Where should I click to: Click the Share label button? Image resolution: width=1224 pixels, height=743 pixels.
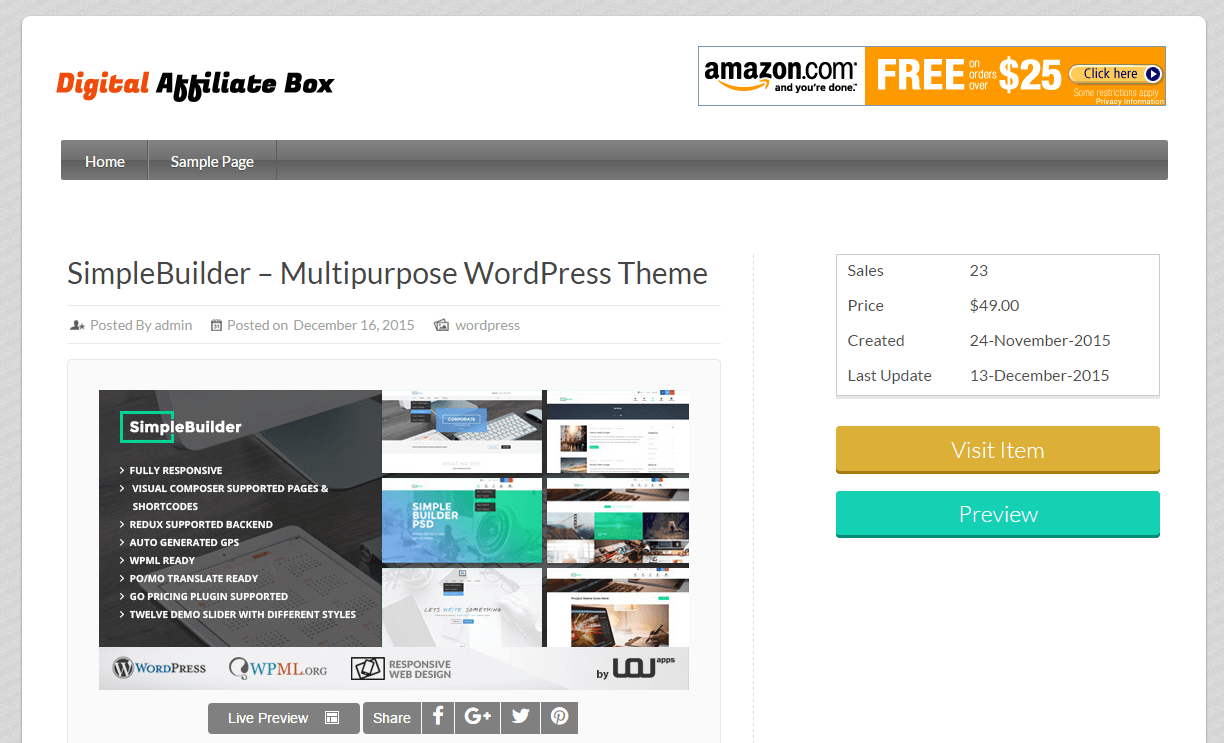point(392,718)
